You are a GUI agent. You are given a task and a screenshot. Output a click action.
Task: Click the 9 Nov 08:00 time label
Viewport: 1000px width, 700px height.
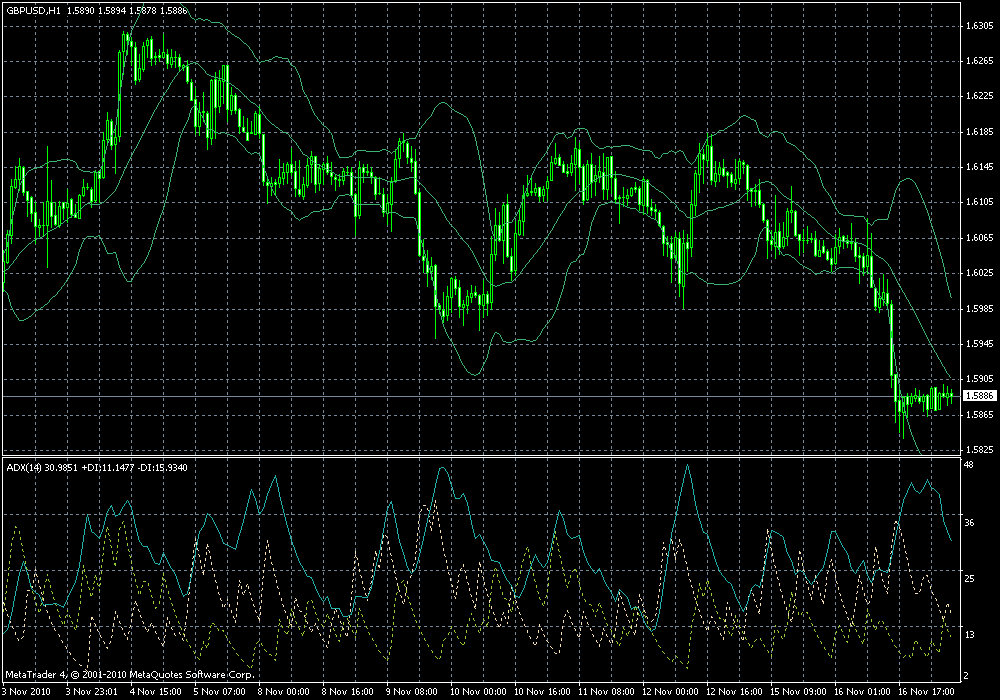[x=411, y=692]
